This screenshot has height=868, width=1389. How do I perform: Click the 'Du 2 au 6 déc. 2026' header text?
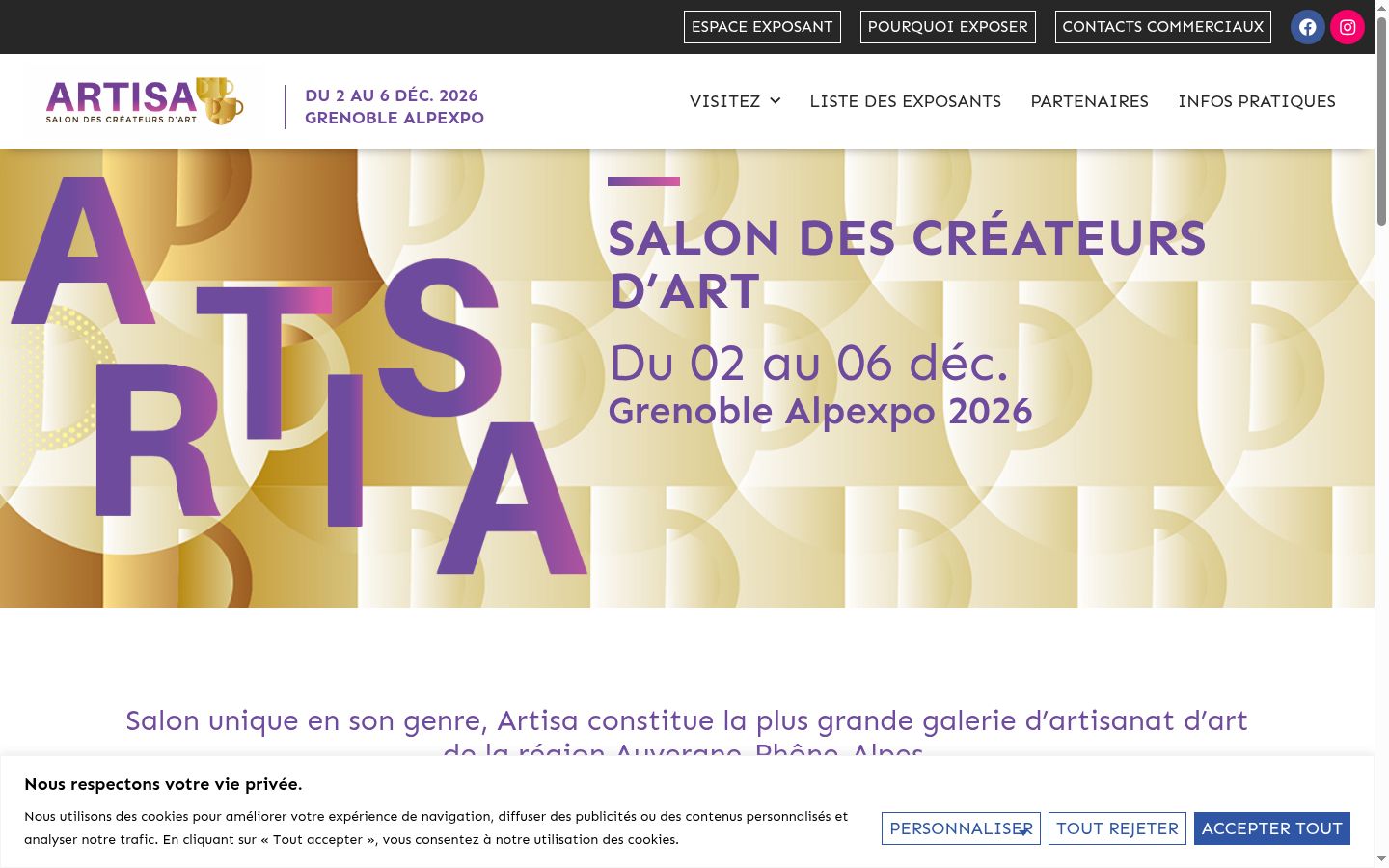click(x=392, y=95)
